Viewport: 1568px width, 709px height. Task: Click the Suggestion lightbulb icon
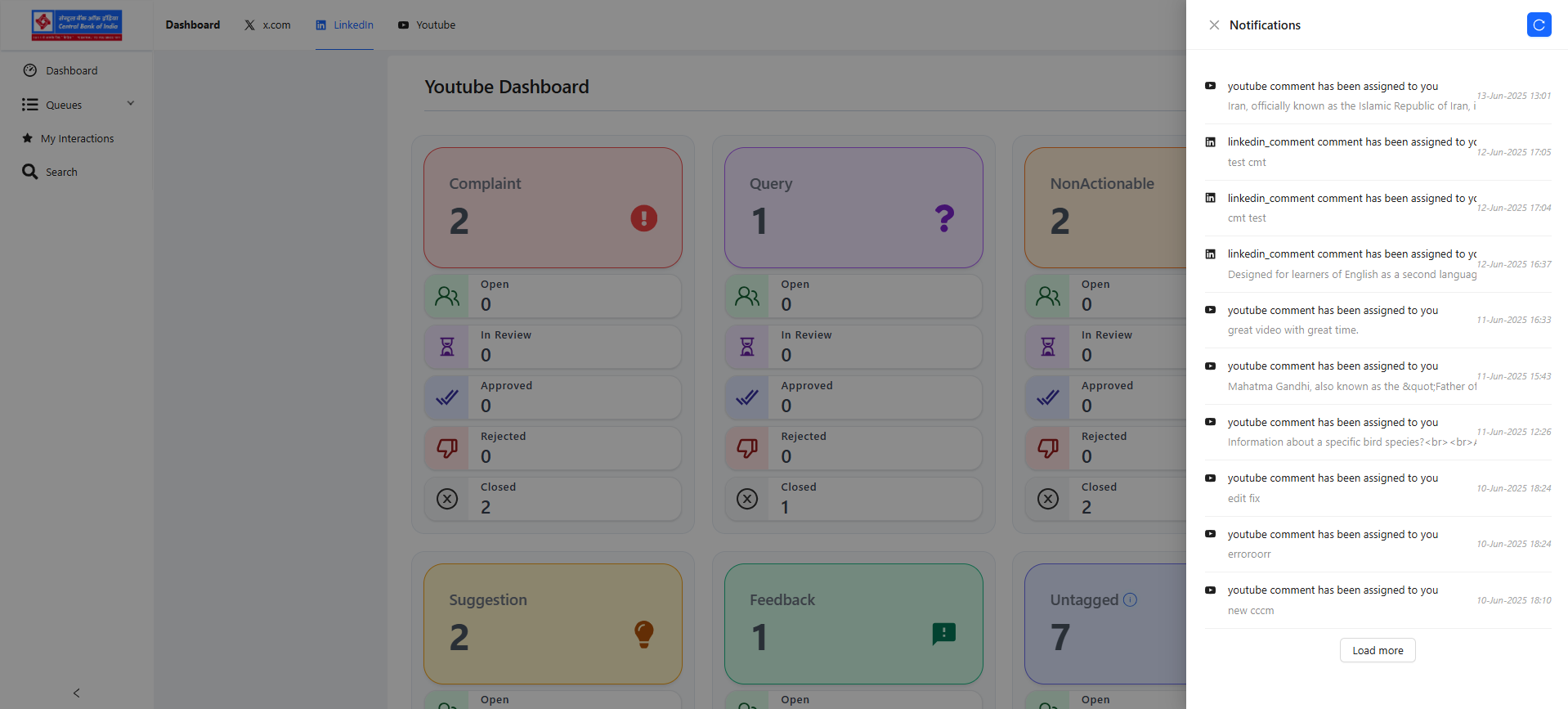644,635
